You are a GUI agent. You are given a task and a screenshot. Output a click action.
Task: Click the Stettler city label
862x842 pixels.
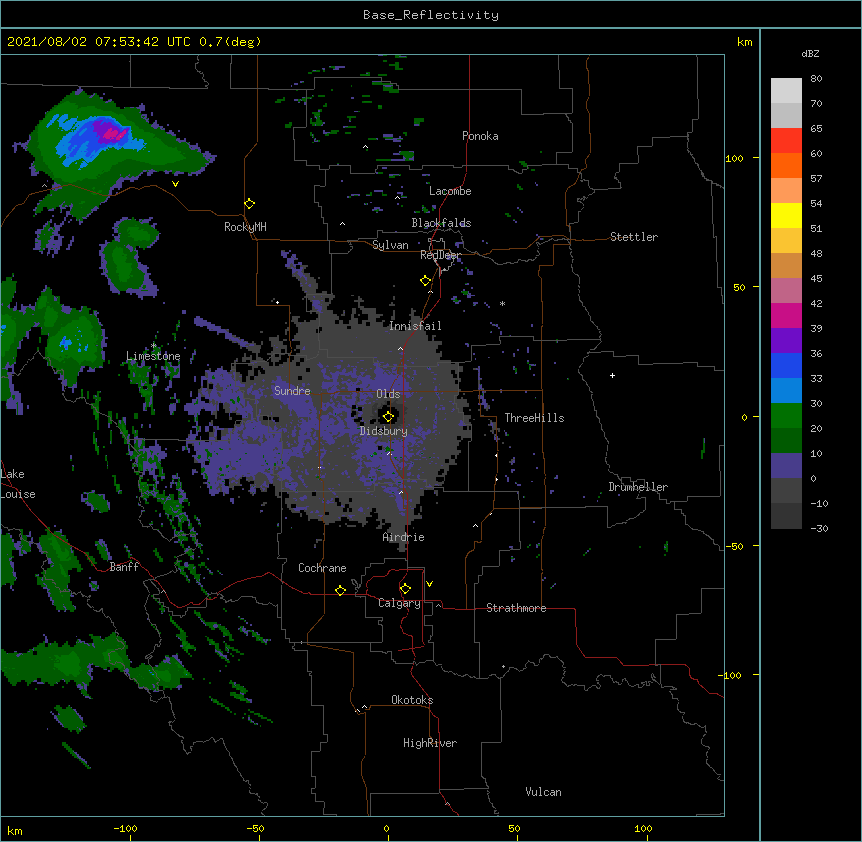point(634,237)
